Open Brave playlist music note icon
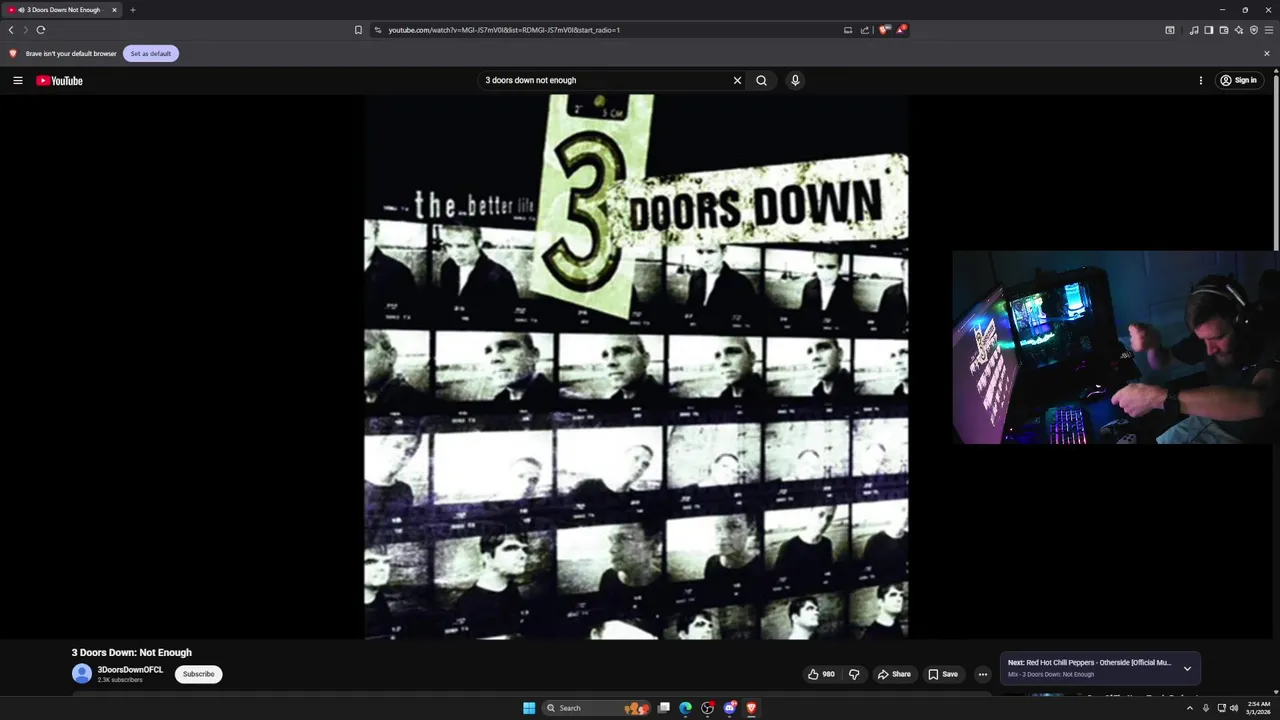 pyautogui.click(x=1194, y=30)
